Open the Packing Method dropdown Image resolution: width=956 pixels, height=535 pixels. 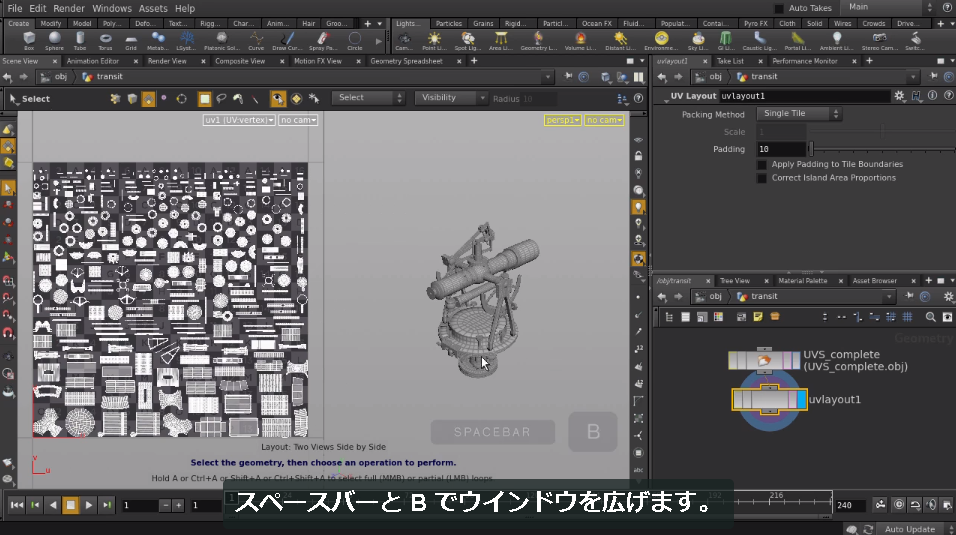[799, 113]
